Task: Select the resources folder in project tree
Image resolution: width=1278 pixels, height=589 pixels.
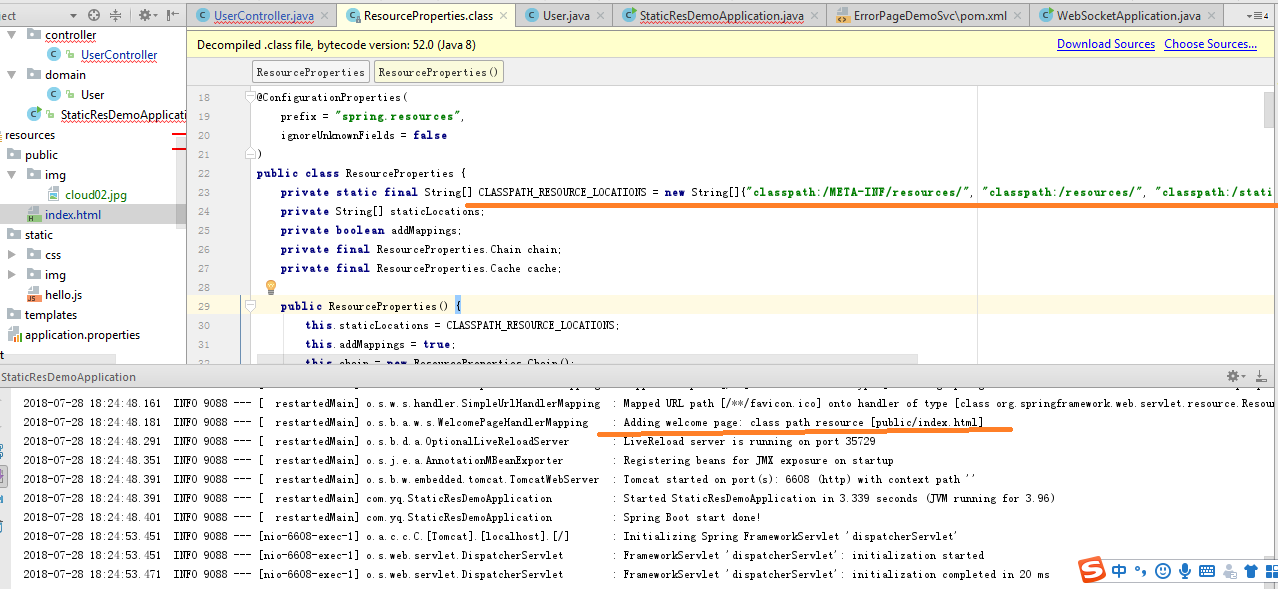Action: point(30,135)
